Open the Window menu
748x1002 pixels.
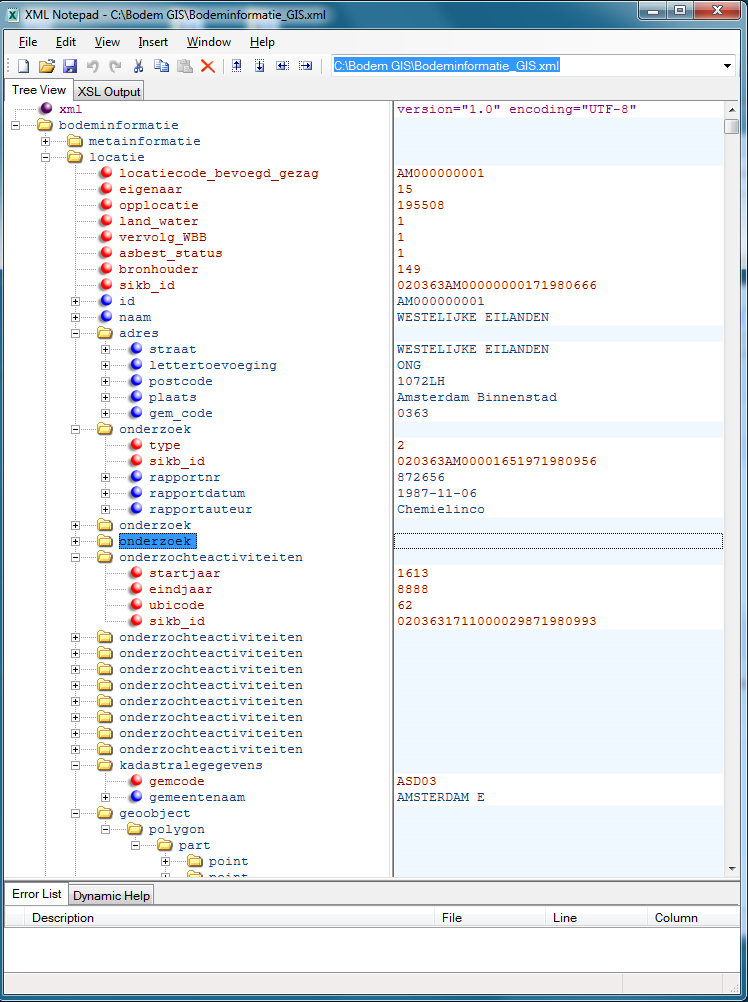tap(209, 42)
